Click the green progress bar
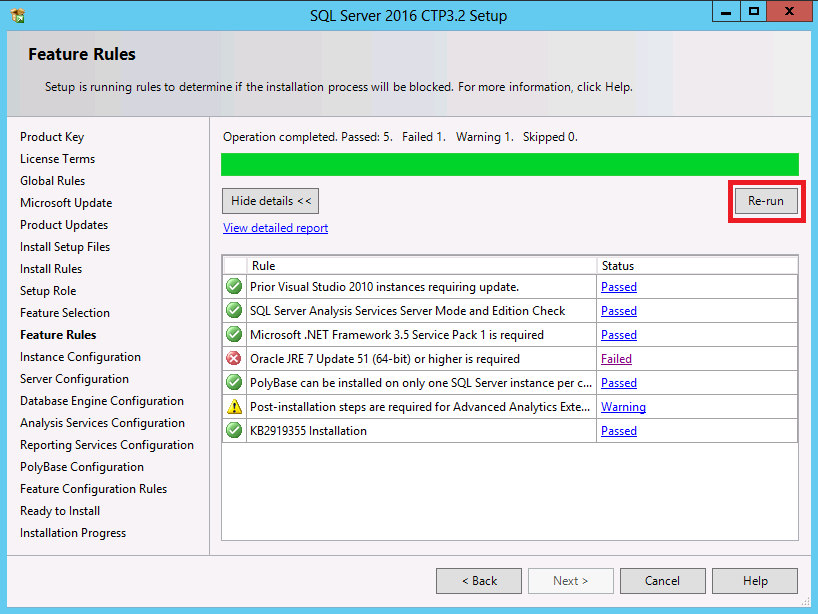The width and height of the screenshot is (818, 614). tap(510, 164)
